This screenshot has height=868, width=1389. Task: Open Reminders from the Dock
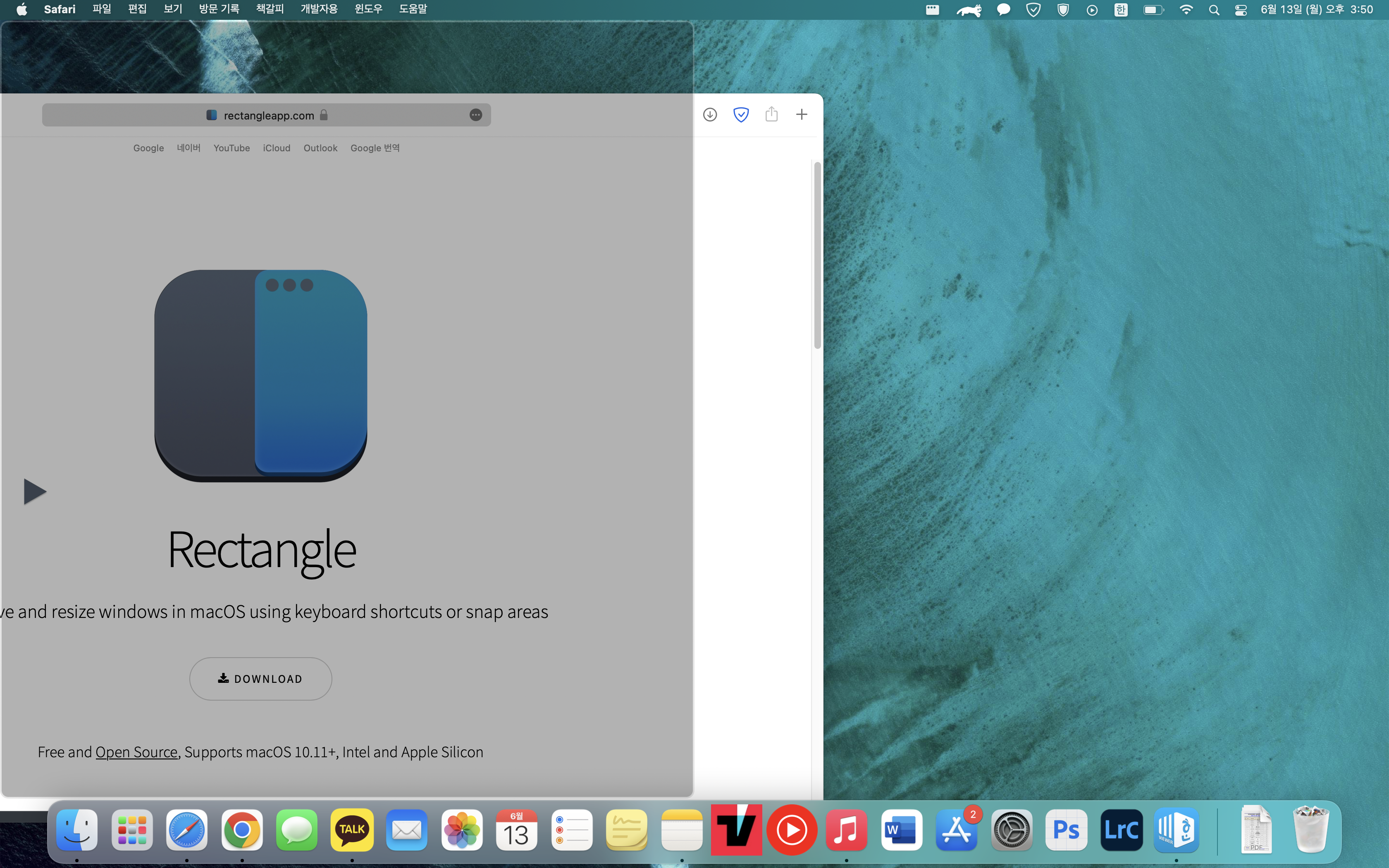[572, 830]
